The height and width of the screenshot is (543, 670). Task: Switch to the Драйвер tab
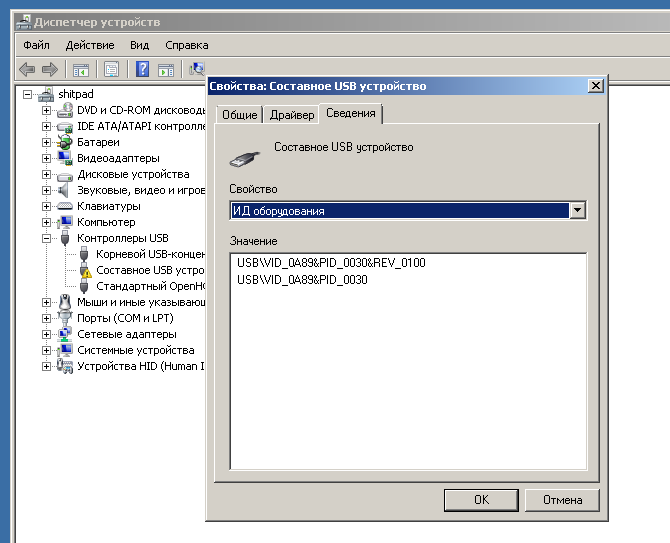[x=291, y=115]
